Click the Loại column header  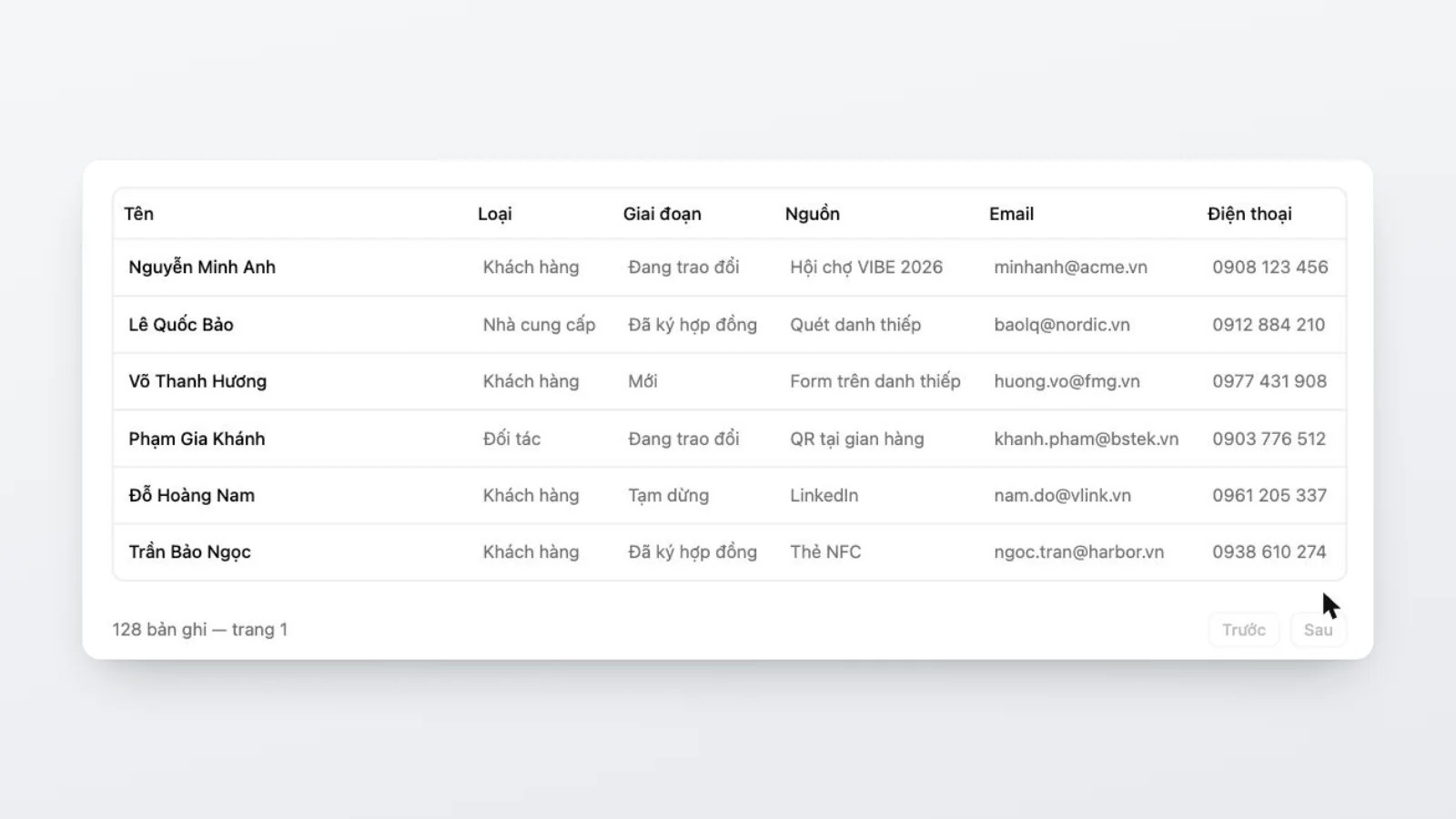(495, 214)
